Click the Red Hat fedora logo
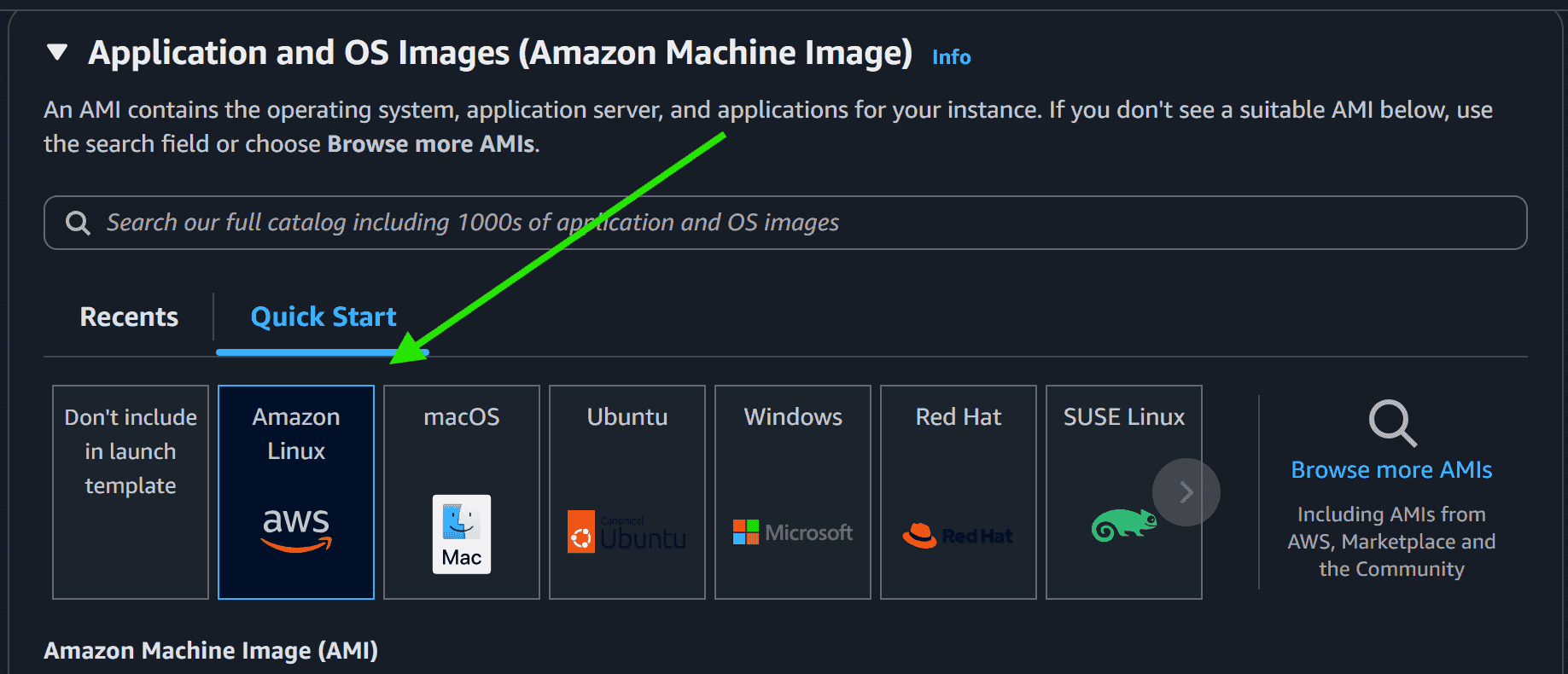Viewport: 1568px width, 674px height. (x=958, y=536)
